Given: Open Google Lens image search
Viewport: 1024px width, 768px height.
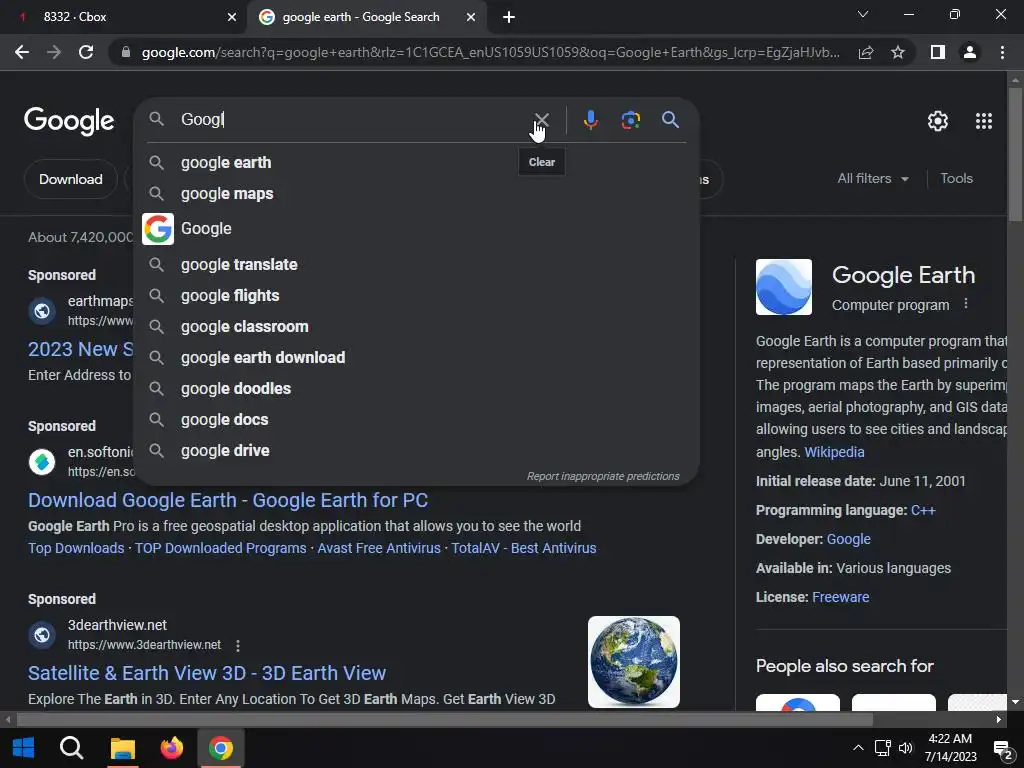Looking at the screenshot, I should (x=630, y=120).
